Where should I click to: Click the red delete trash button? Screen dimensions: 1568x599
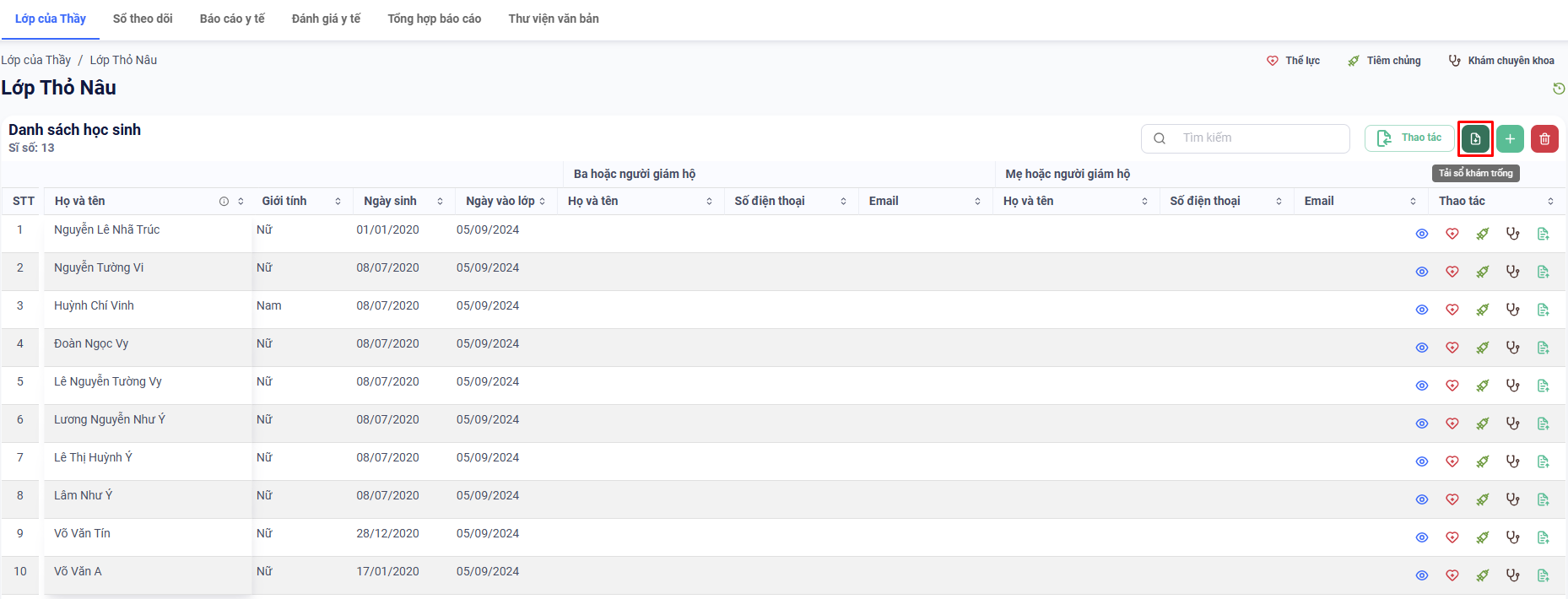1544,139
